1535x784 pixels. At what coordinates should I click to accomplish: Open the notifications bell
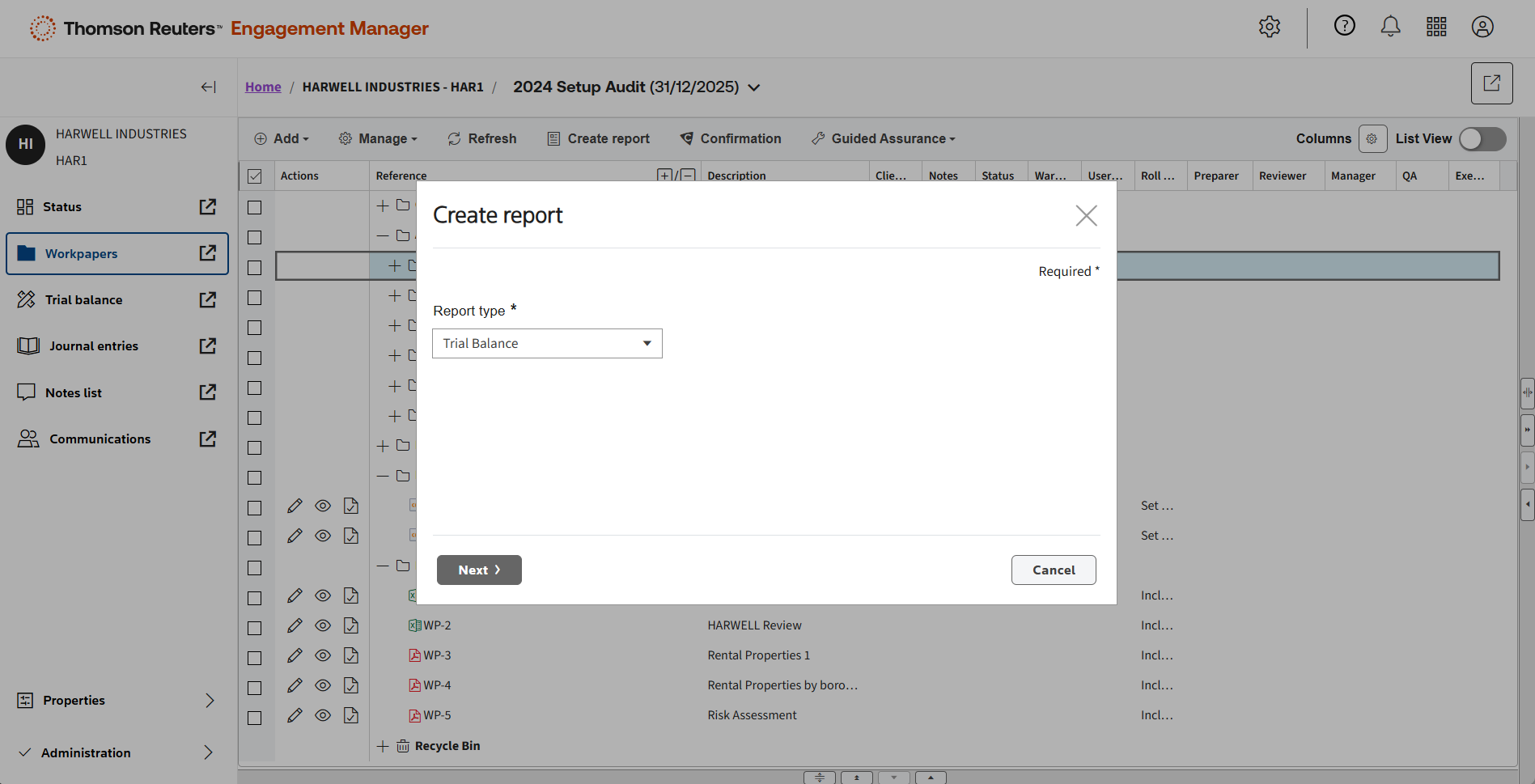(x=1390, y=27)
